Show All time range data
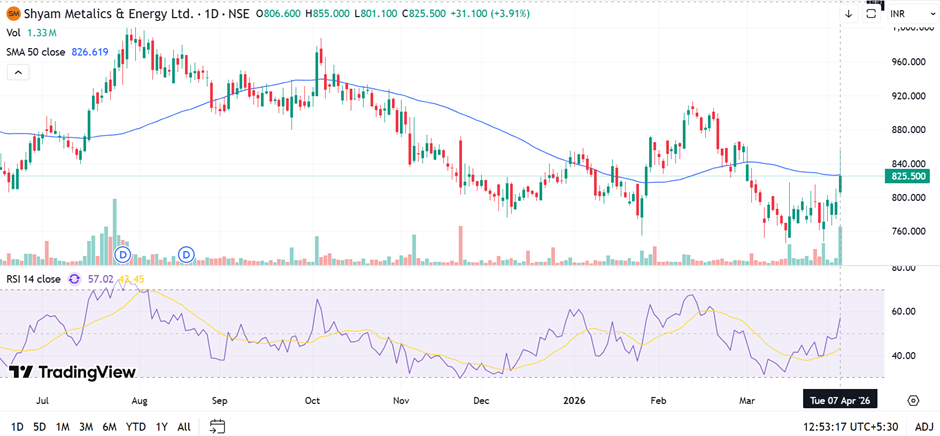 coord(184,427)
